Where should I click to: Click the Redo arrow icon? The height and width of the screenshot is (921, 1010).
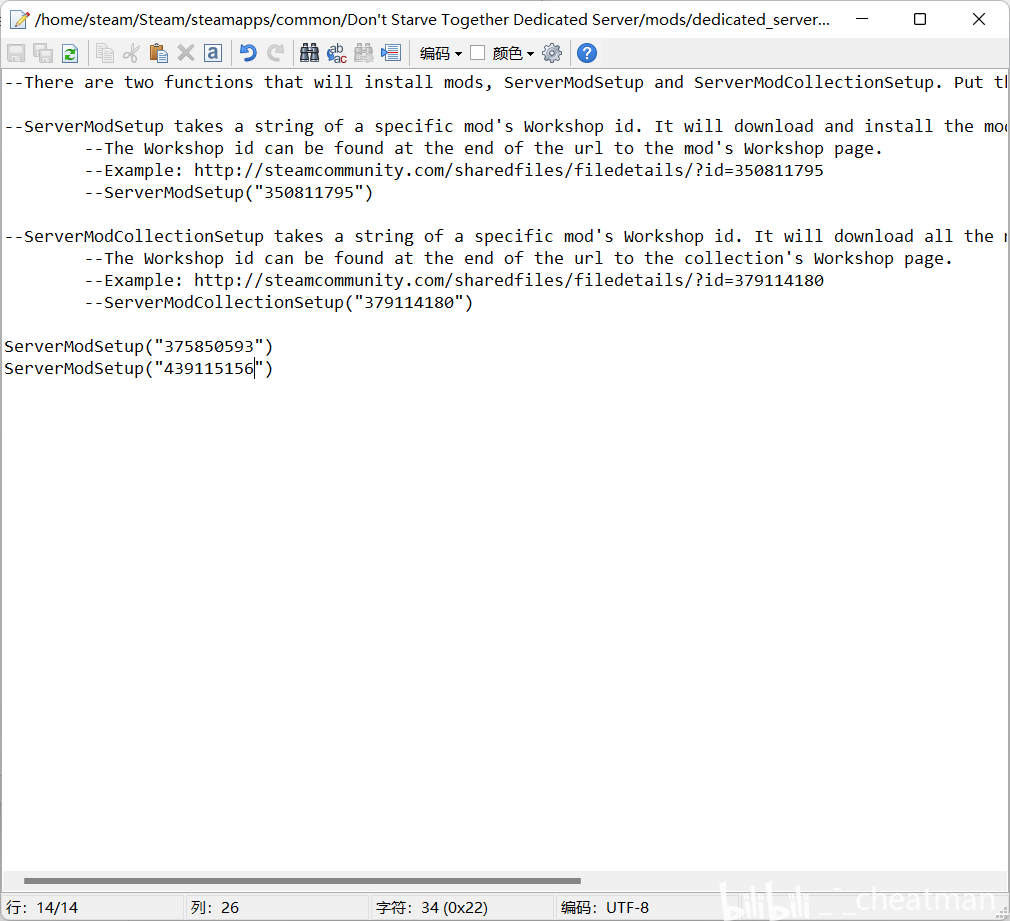coord(275,53)
